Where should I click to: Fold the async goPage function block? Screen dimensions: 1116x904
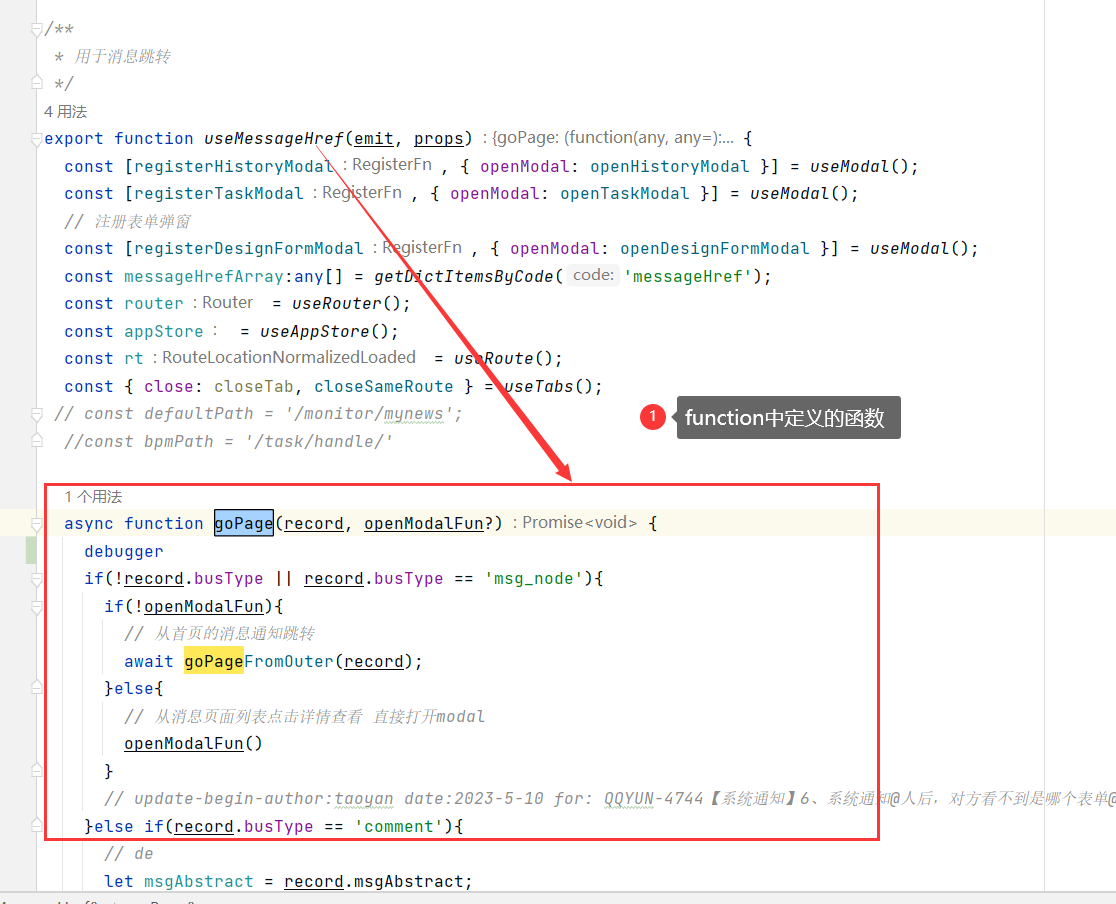[x=37, y=523]
